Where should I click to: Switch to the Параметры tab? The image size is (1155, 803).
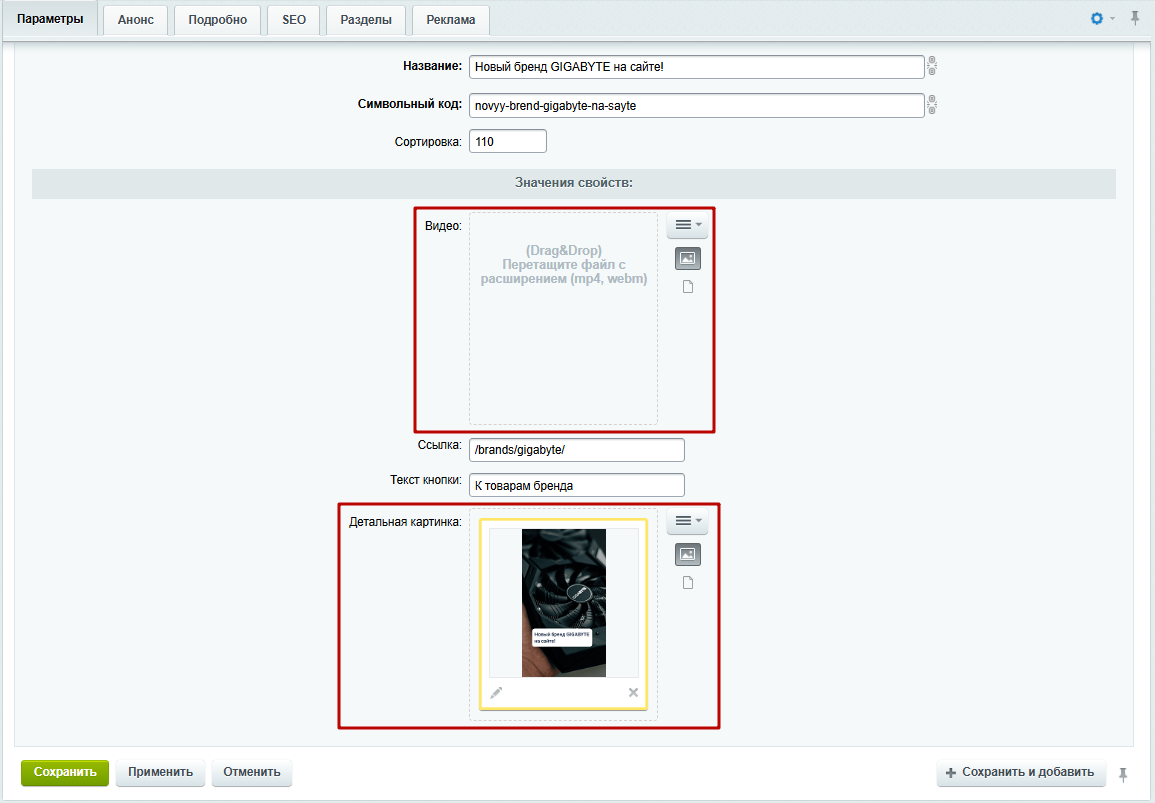point(50,19)
